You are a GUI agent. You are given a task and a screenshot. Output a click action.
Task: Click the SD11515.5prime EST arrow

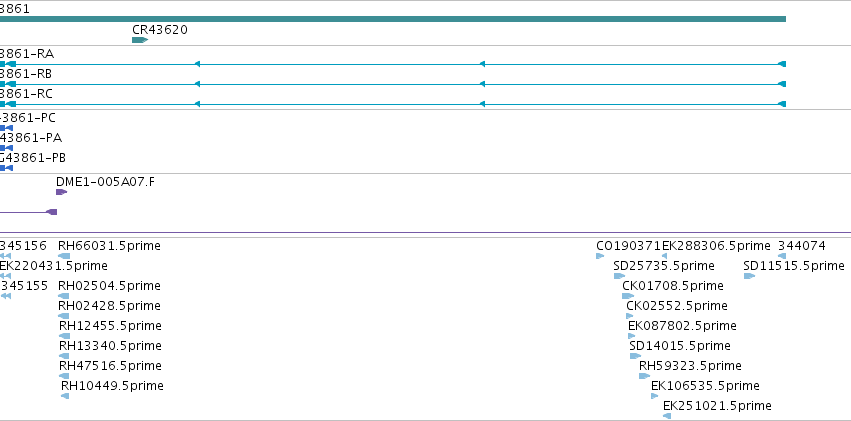click(750, 276)
